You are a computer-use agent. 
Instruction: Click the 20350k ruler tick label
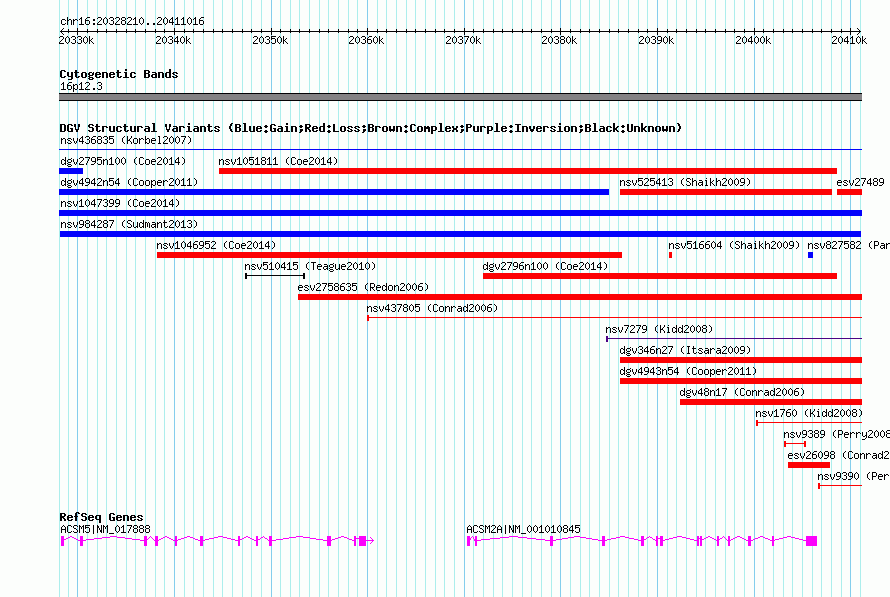pyautogui.click(x=270, y=40)
